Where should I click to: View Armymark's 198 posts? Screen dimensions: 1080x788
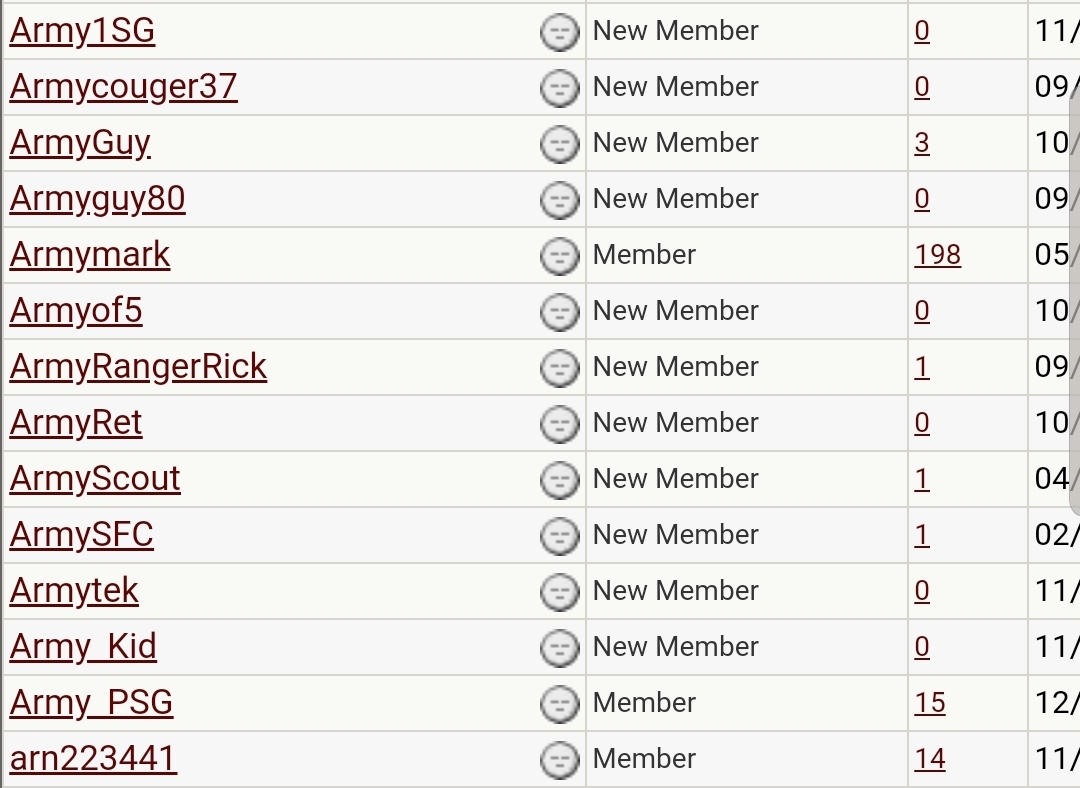pyautogui.click(x=937, y=255)
